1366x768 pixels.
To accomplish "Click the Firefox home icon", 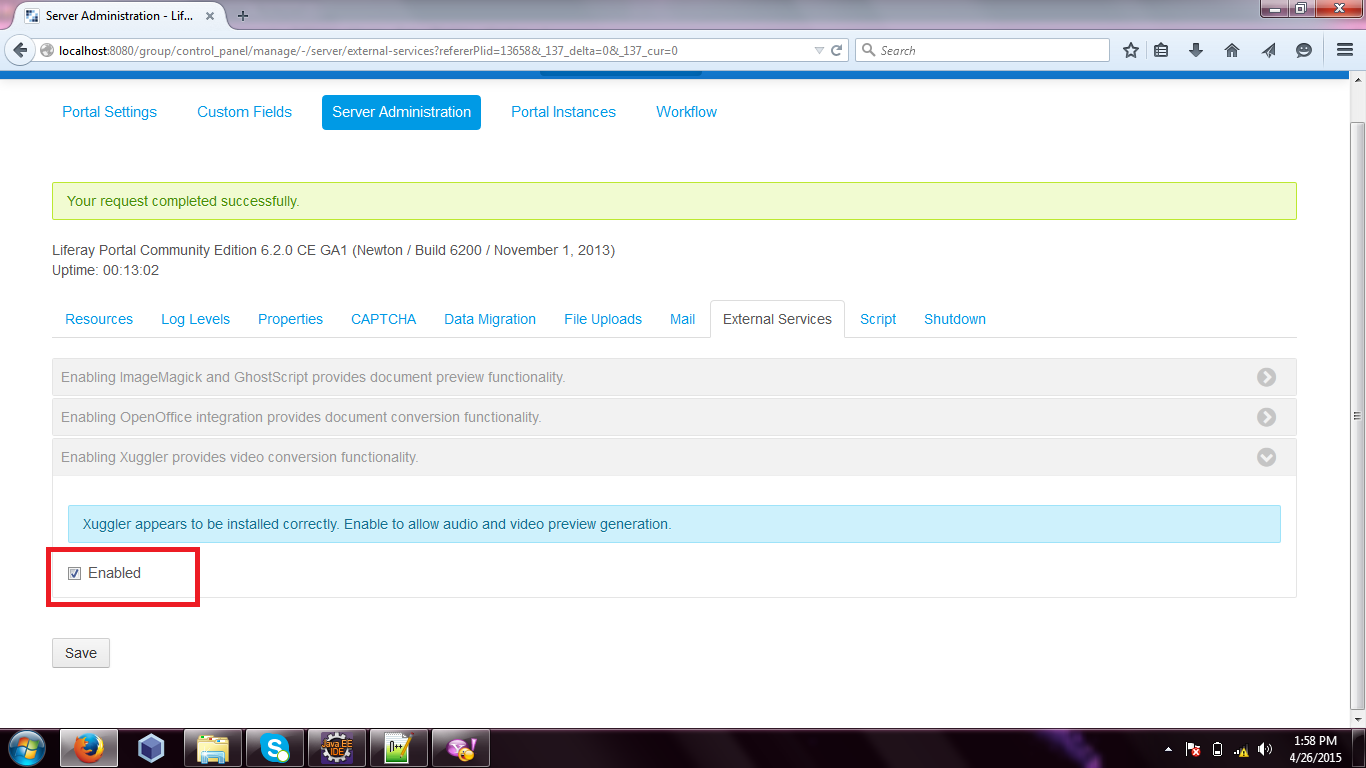I will [1231, 49].
